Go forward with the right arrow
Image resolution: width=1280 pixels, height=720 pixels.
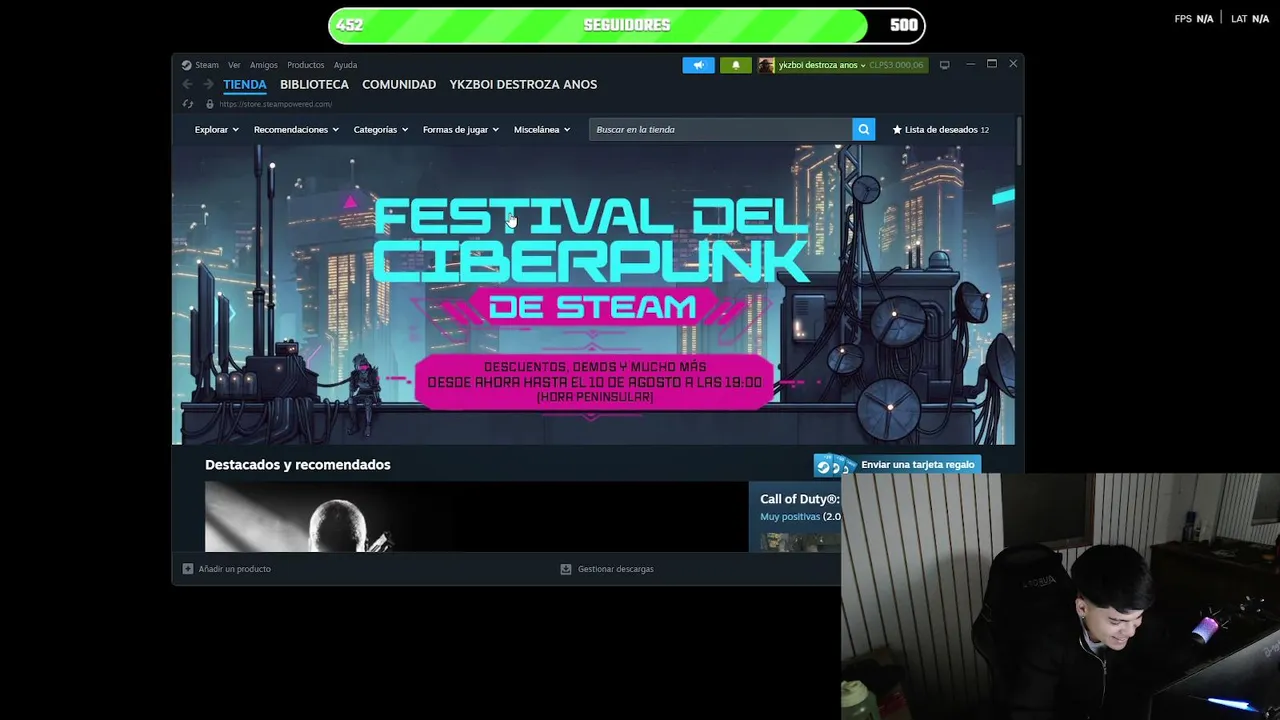point(207,84)
